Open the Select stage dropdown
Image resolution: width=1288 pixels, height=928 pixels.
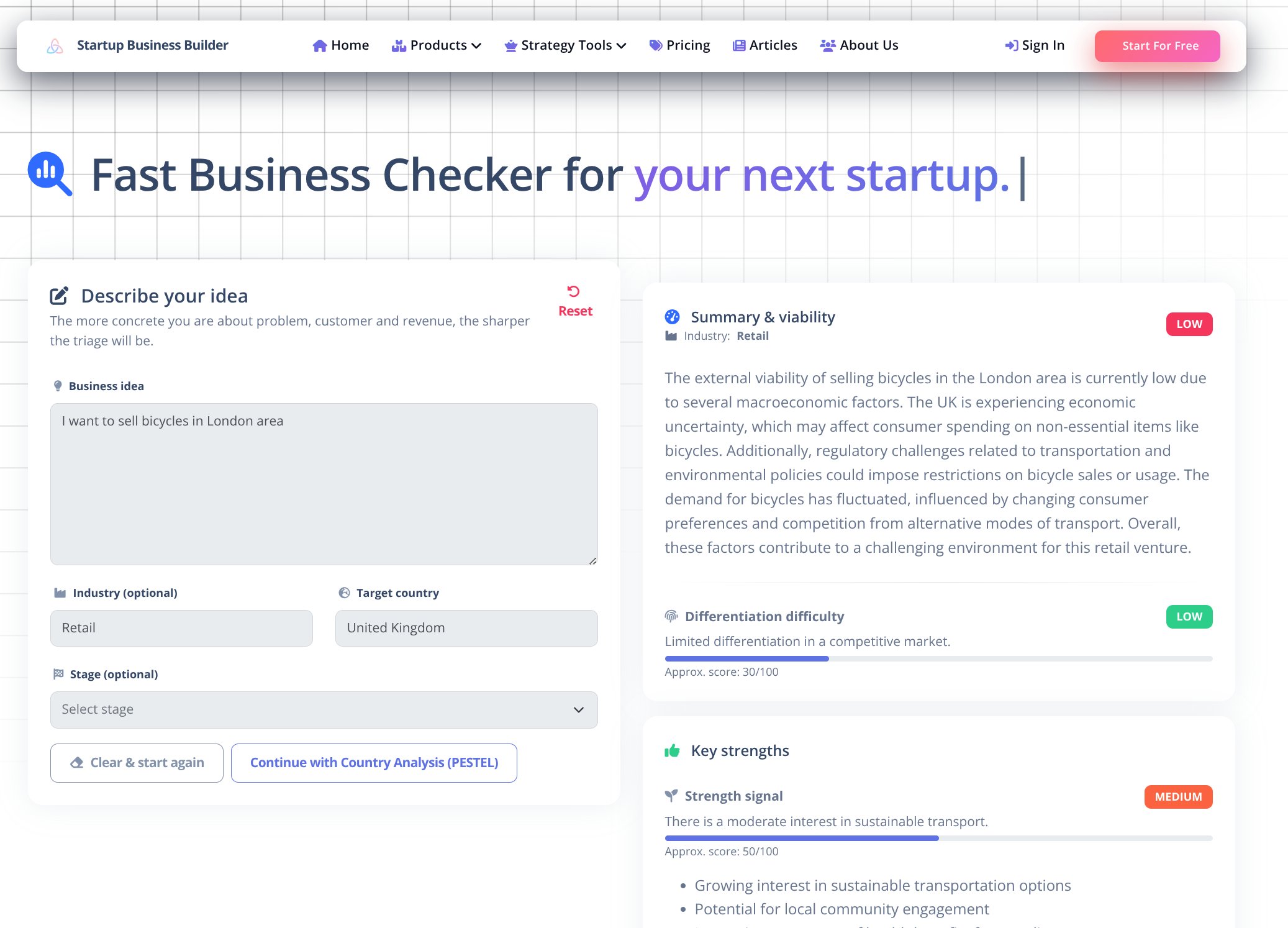click(324, 709)
